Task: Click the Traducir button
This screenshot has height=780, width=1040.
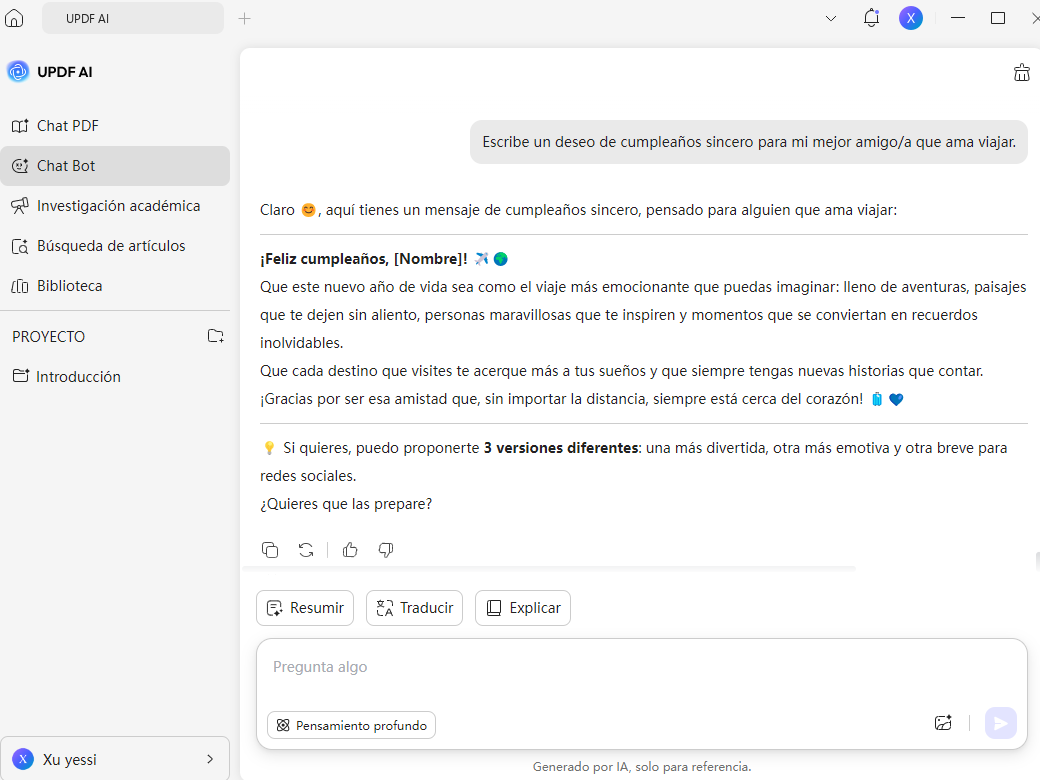Action: click(x=414, y=608)
